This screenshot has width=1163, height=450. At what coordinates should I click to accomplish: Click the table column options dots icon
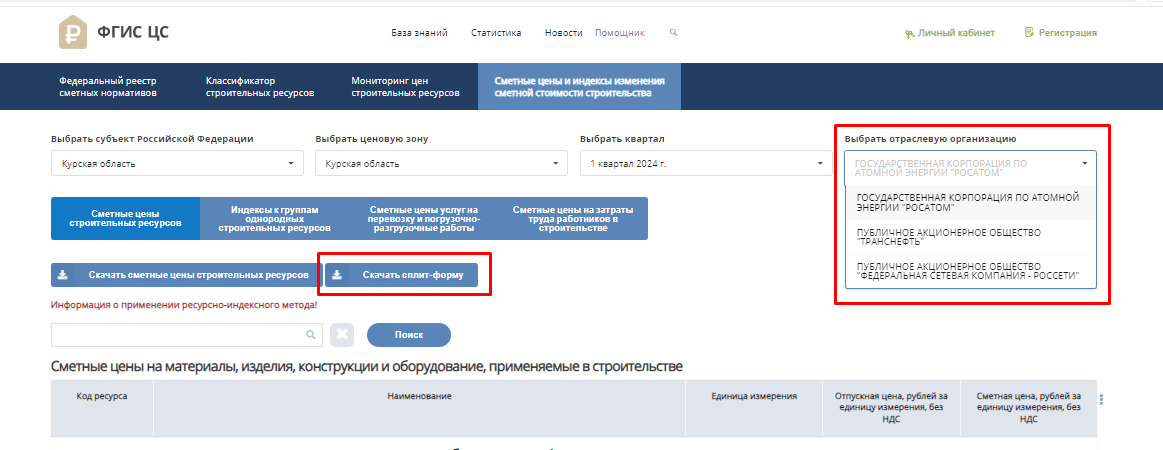(1101, 399)
